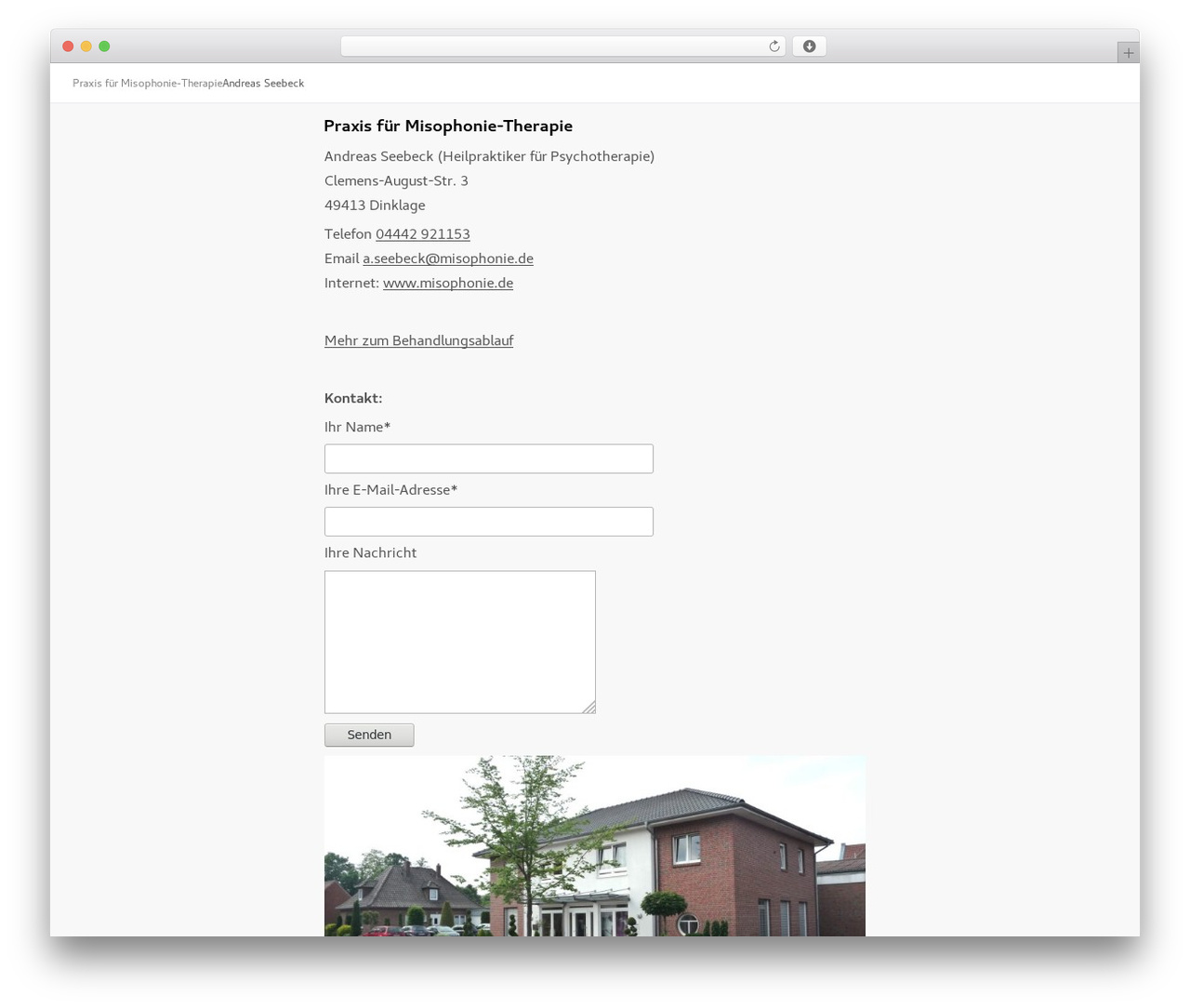This screenshot has width=1190, height=1008.
Task: Click into the Ihre Nachricht text area
Action: (460, 643)
